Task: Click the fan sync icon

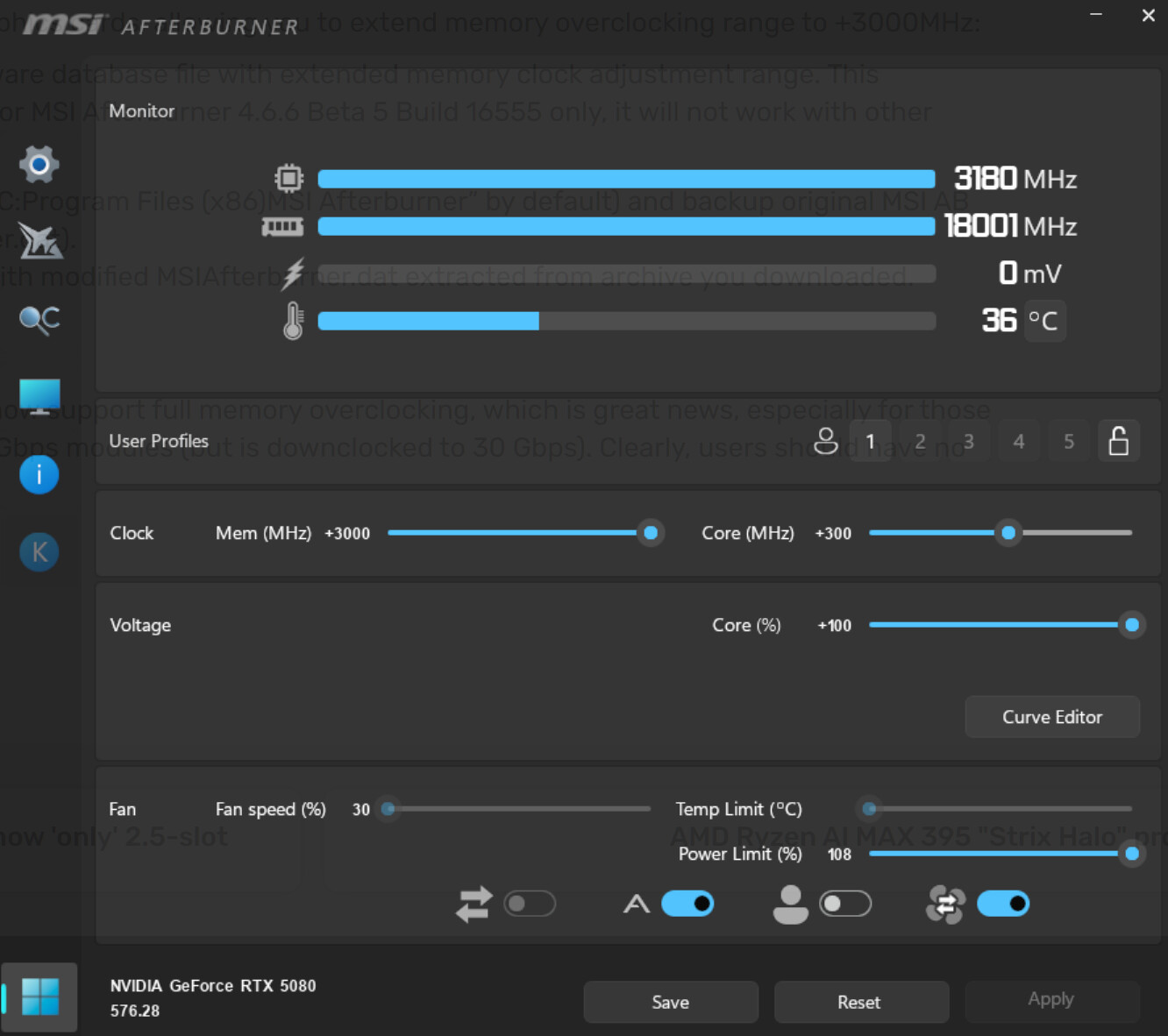Action: 945,905
